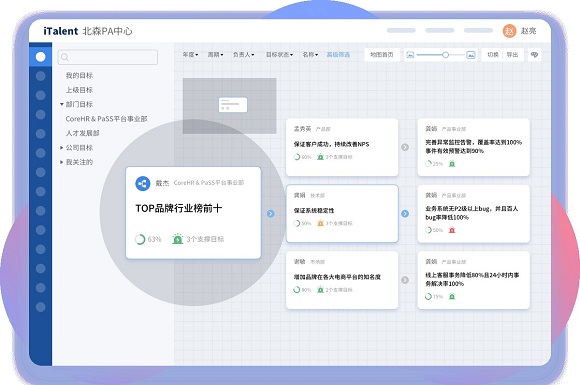Click the 50% progress ring on 业务系统无P2级 card
This screenshot has width=580, height=385.
428,230
